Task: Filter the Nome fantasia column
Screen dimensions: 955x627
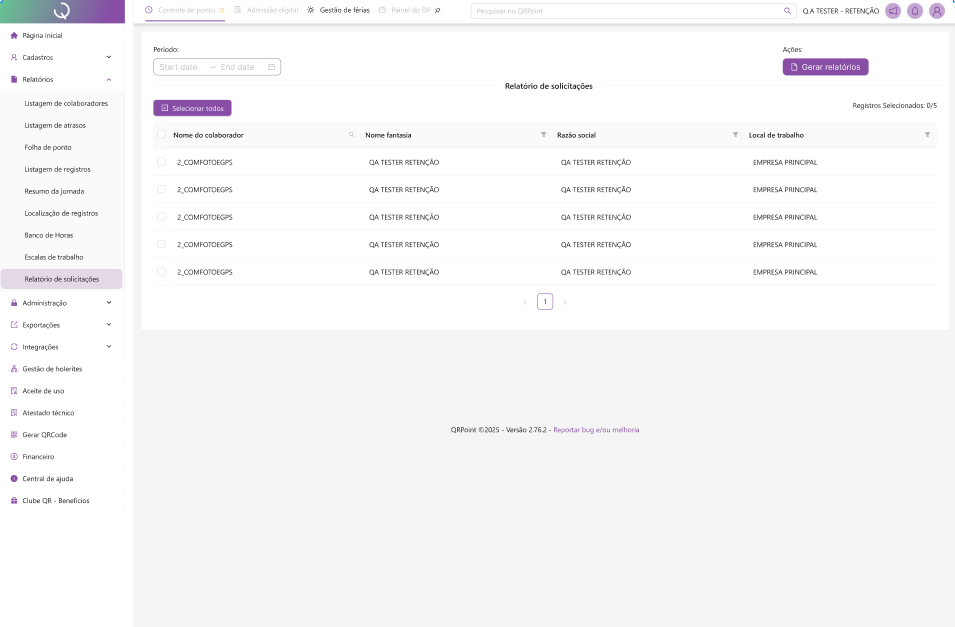Action: [x=543, y=135]
